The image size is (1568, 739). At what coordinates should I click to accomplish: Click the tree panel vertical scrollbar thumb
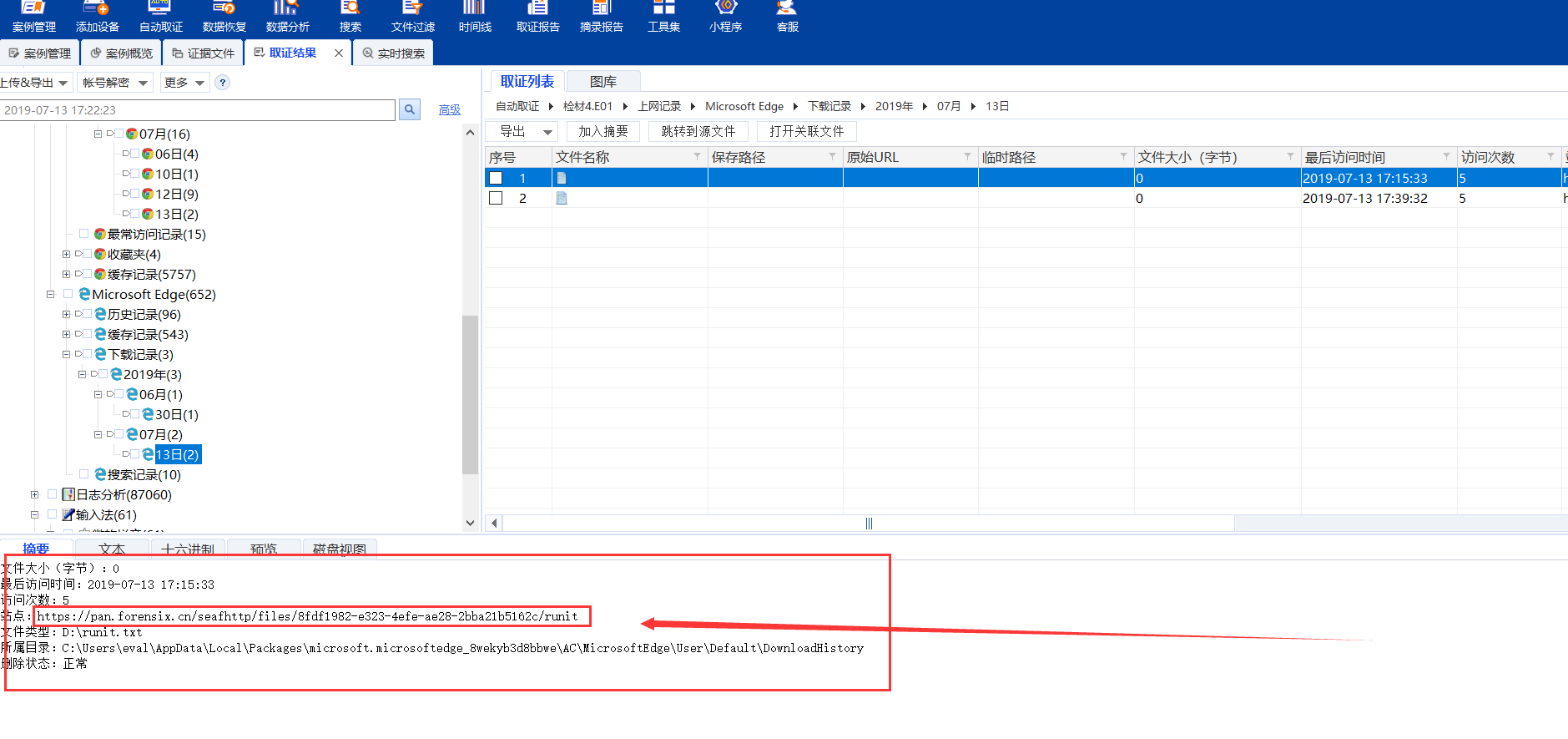coord(470,394)
